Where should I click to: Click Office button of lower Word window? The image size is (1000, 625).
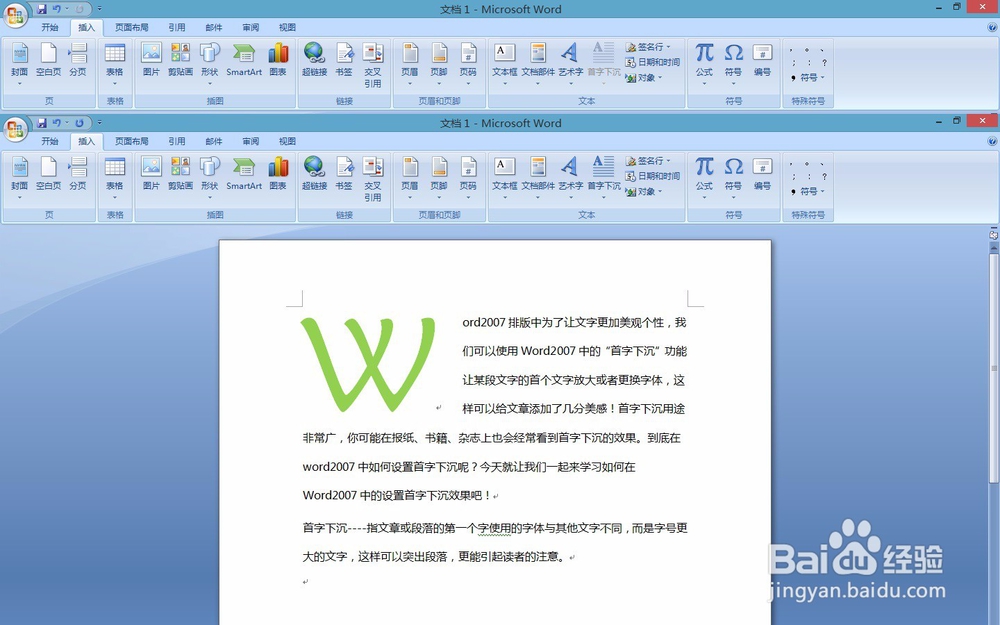[x=15, y=129]
